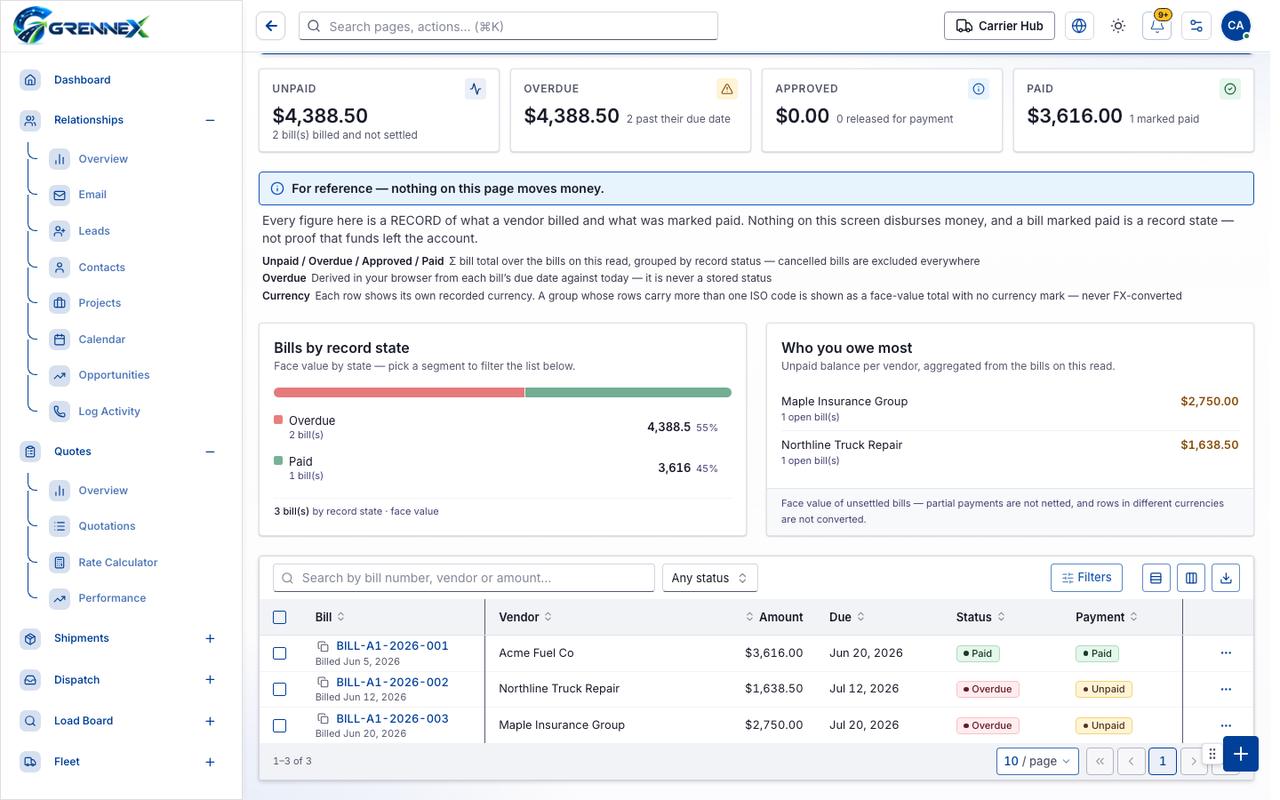The image size is (1280, 800).
Task: Open bill link BILL-A1-2026-002
Action: (x=392, y=682)
